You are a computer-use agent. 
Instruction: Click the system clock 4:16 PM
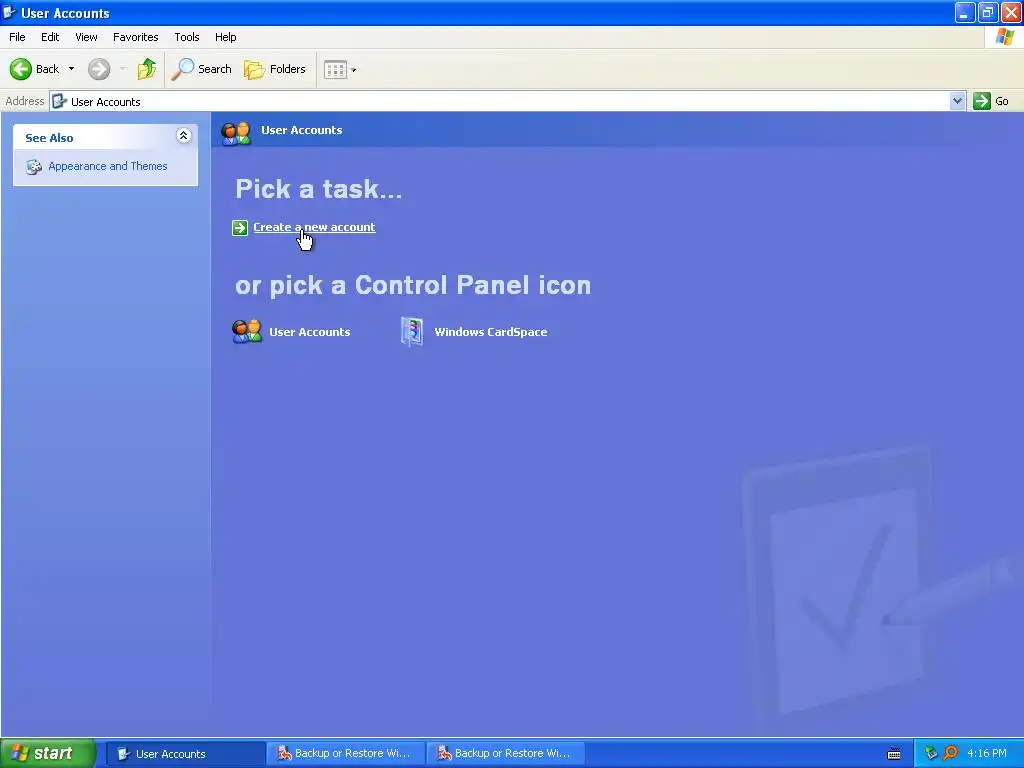coord(987,754)
